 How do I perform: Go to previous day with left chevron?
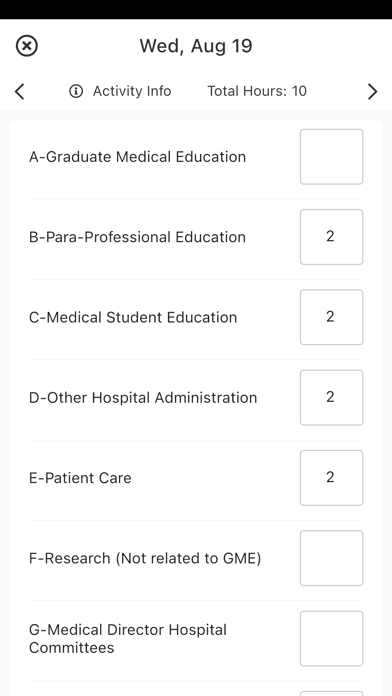20,91
